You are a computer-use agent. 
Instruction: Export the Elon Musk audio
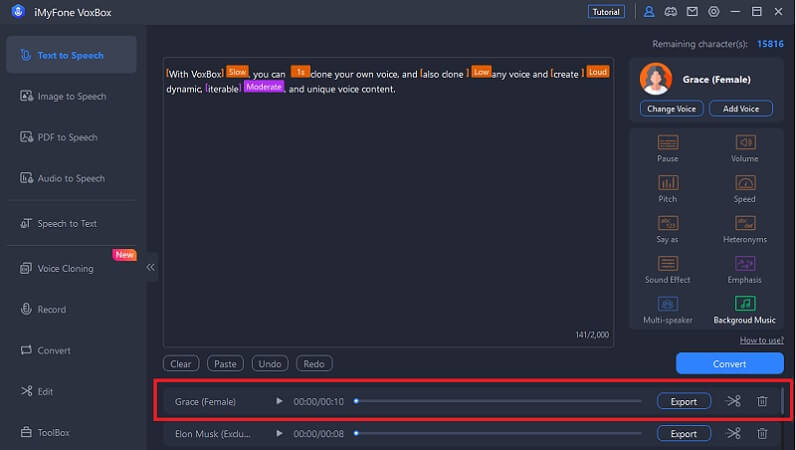(x=684, y=434)
